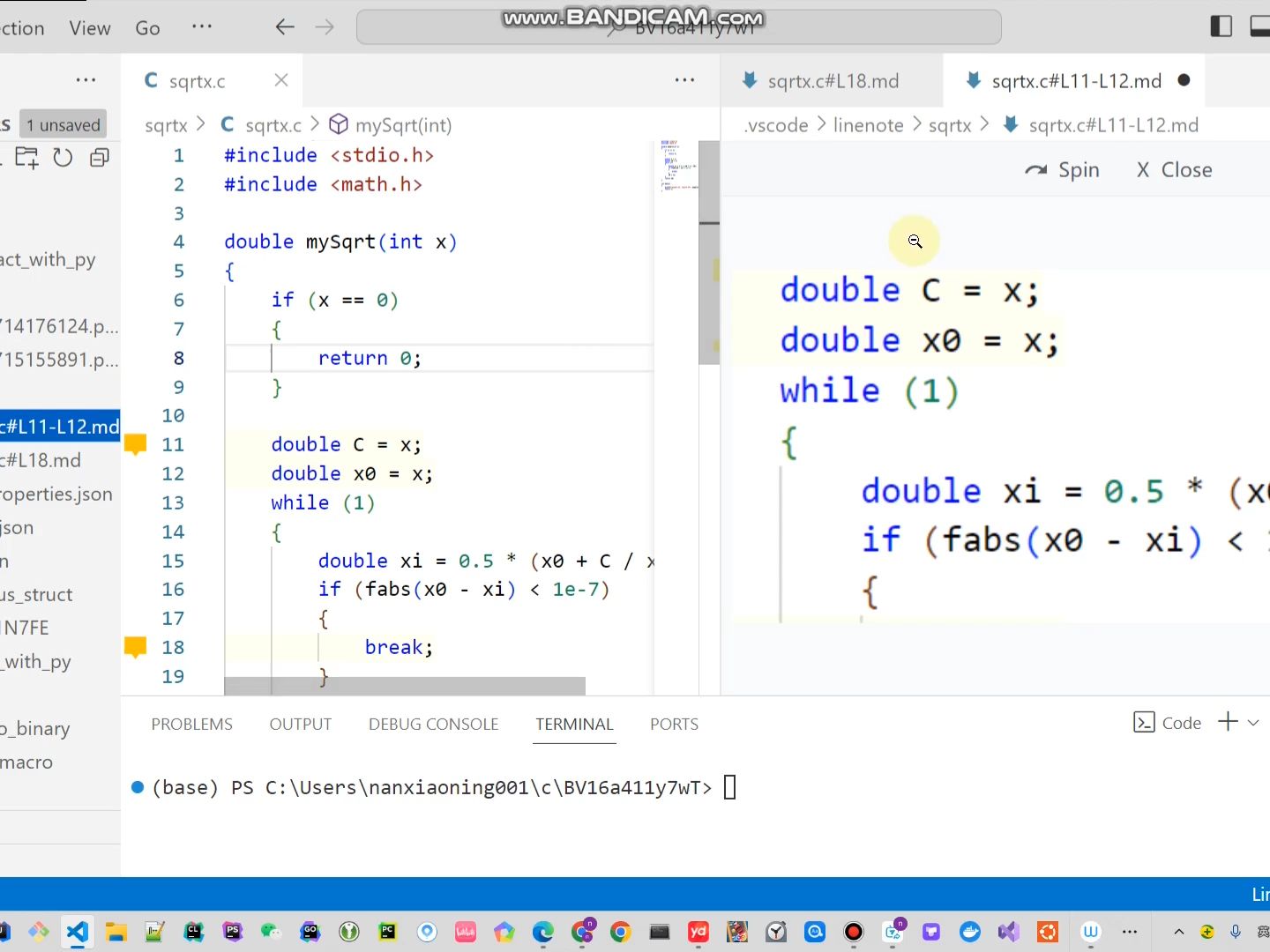
Task: Click the mySqrt(int) symbol icon in breadcrumbs
Action: coord(338,124)
